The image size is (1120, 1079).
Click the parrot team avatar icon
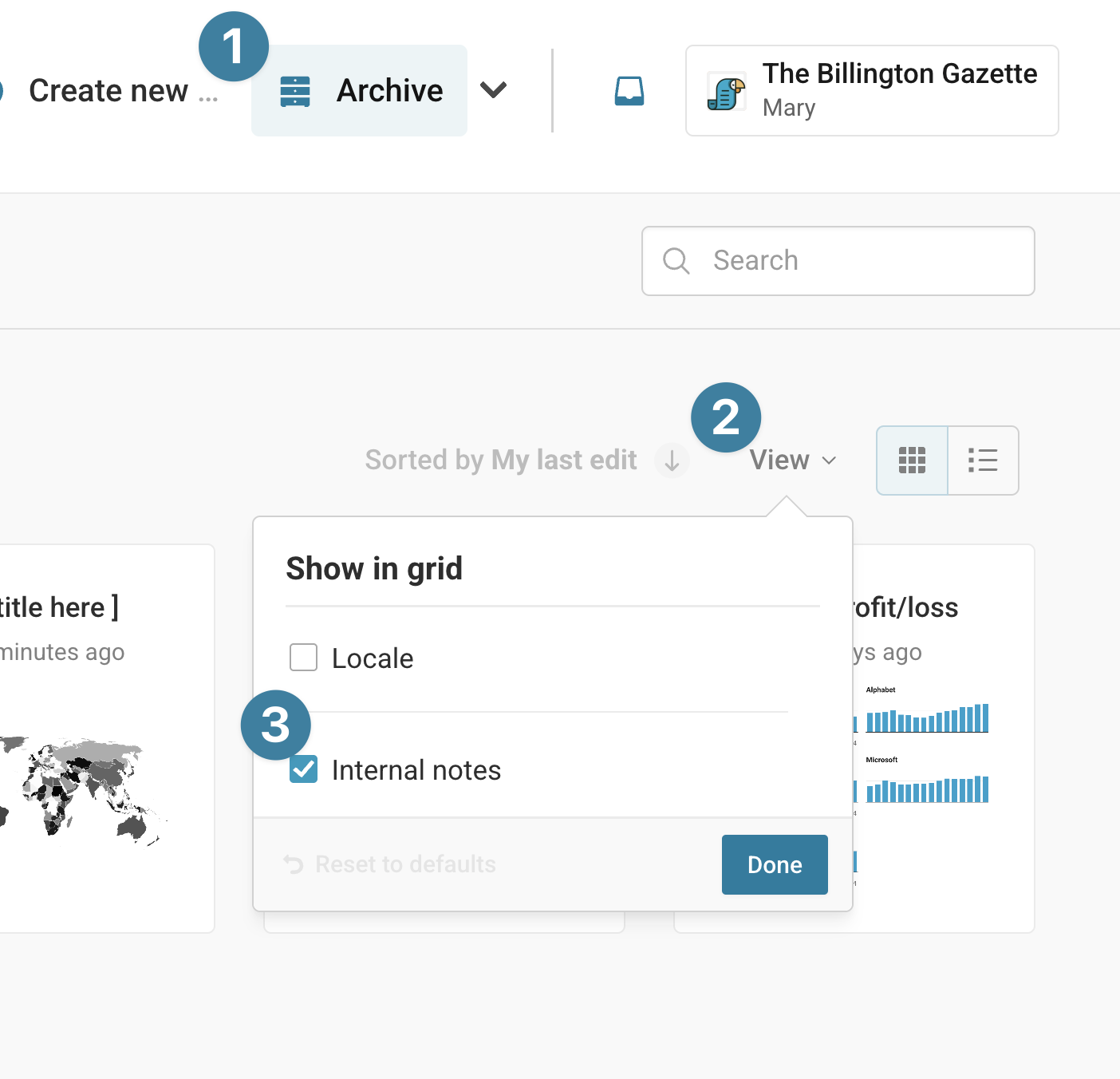[x=727, y=92]
